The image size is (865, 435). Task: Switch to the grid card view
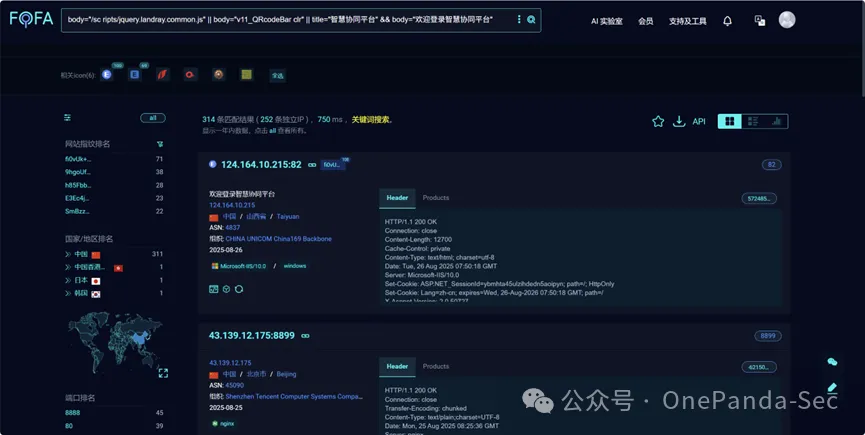(730, 121)
